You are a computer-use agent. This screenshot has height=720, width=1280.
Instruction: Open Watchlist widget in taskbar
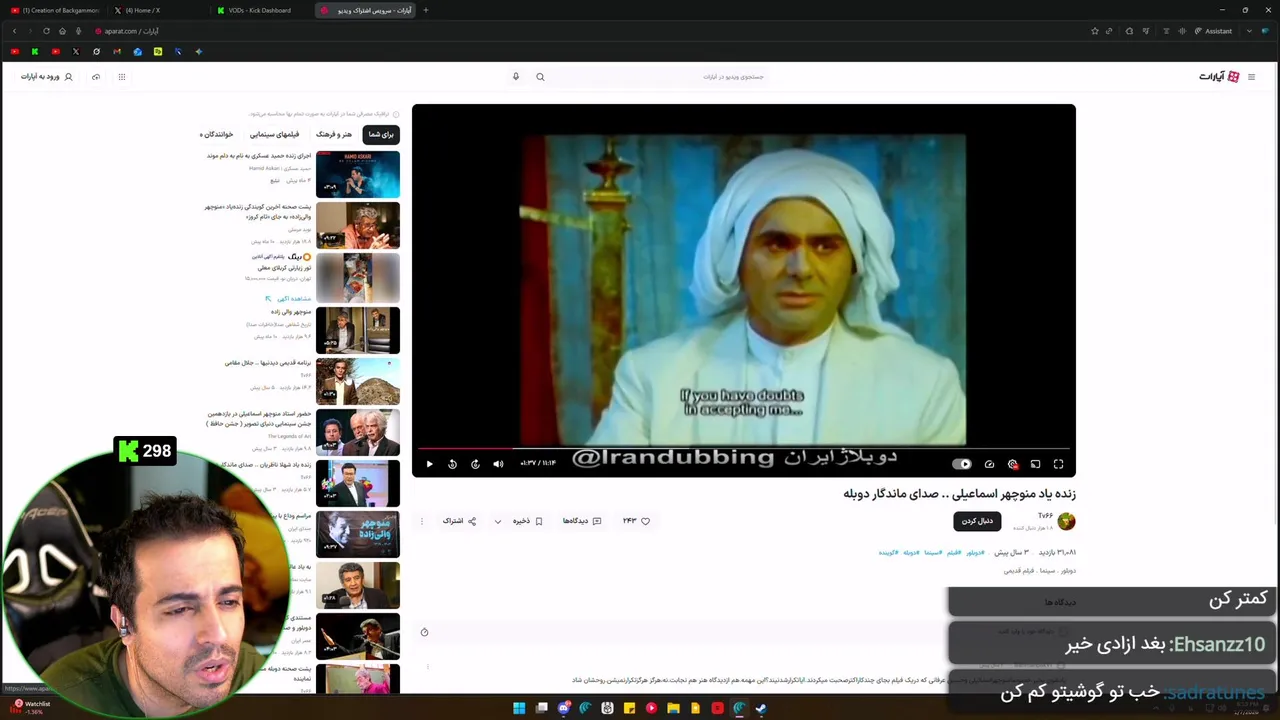30,707
